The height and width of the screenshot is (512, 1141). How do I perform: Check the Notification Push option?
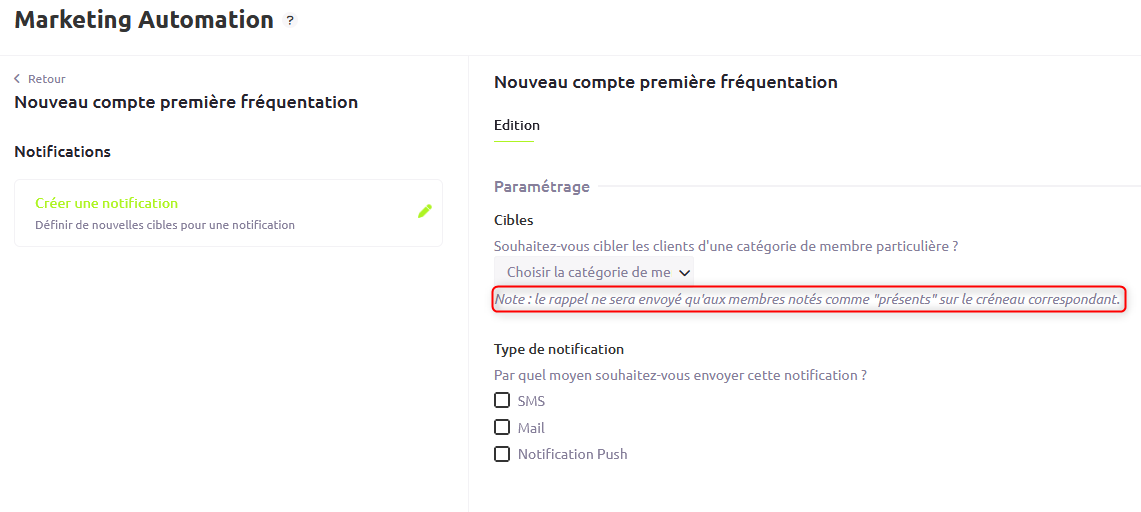pos(501,454)
